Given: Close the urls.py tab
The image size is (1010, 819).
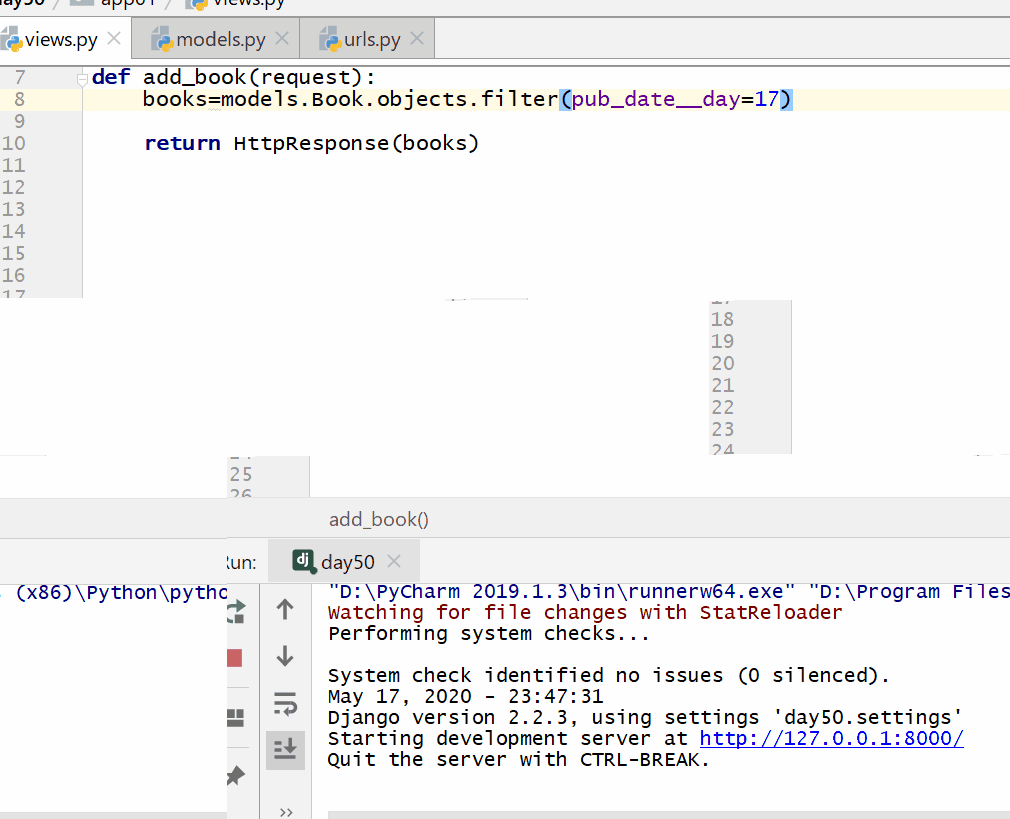Looking at the screenshot, I should (x=417, y=39).
